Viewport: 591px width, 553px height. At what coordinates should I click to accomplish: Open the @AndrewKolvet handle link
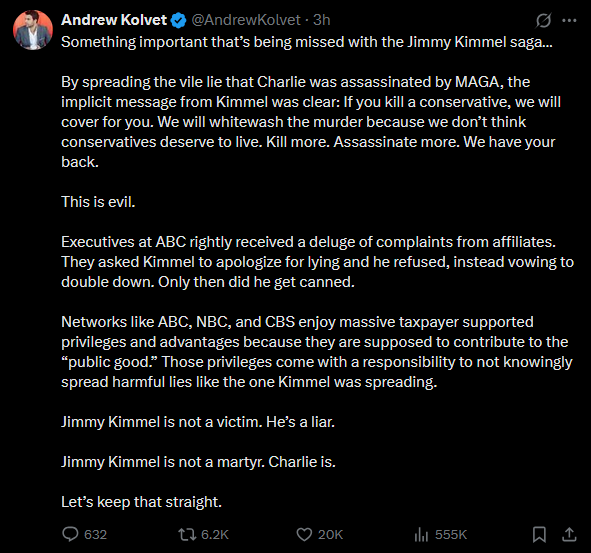tap(246, 20)
